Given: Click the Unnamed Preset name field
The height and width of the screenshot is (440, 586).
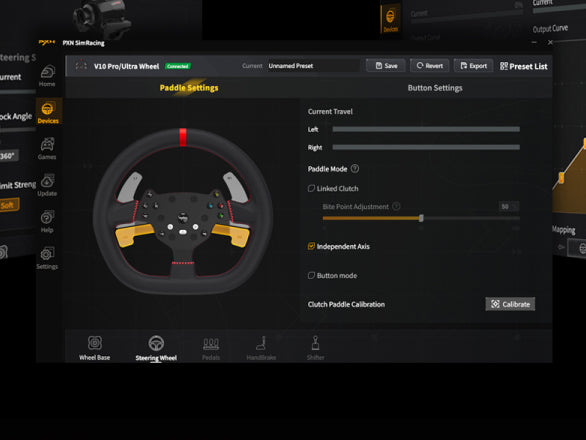Looking at the screenshot, I should point(313,66).
